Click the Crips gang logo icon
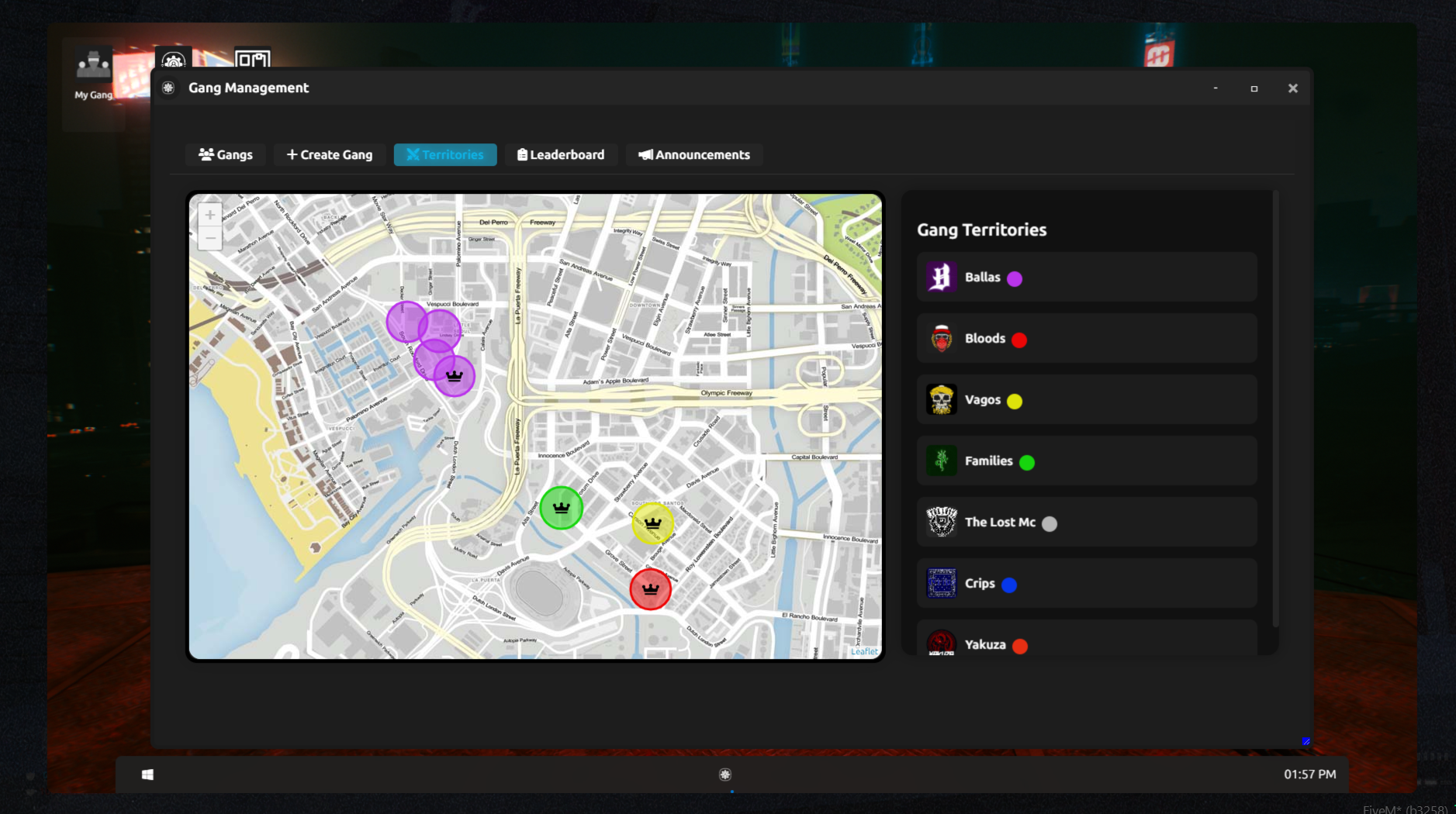The width and height of the screenshot is (1456, 814). [941, 583]
